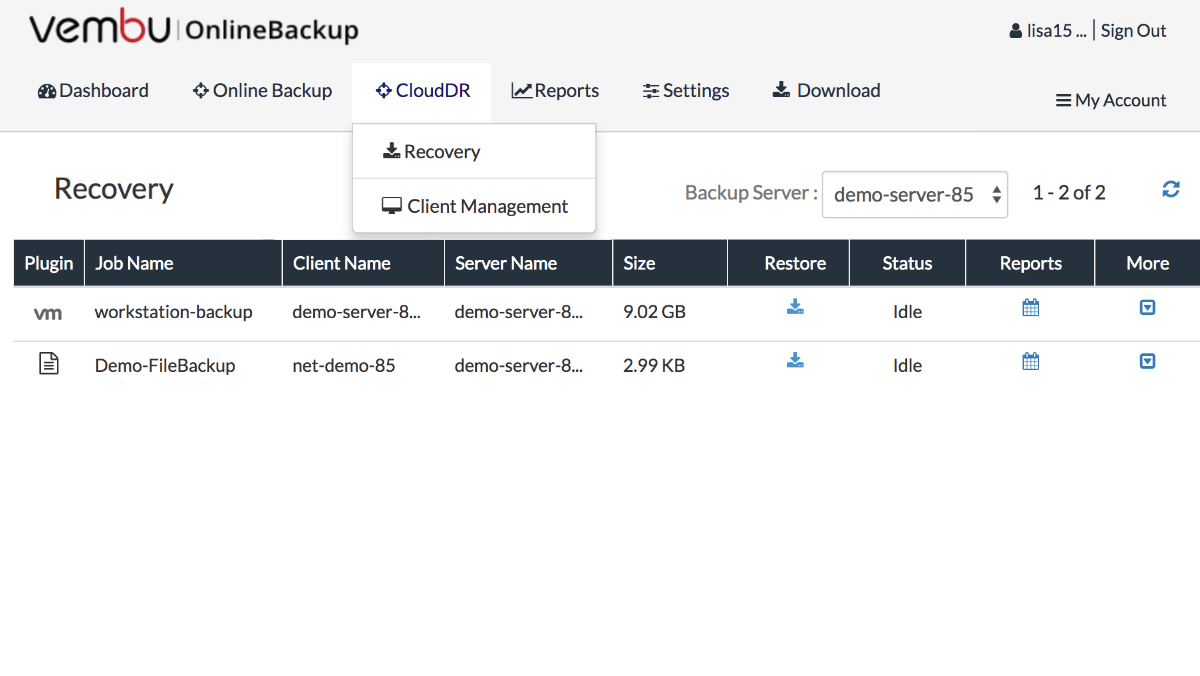Open reports calendar for Demo-FileBackup

1031,361
